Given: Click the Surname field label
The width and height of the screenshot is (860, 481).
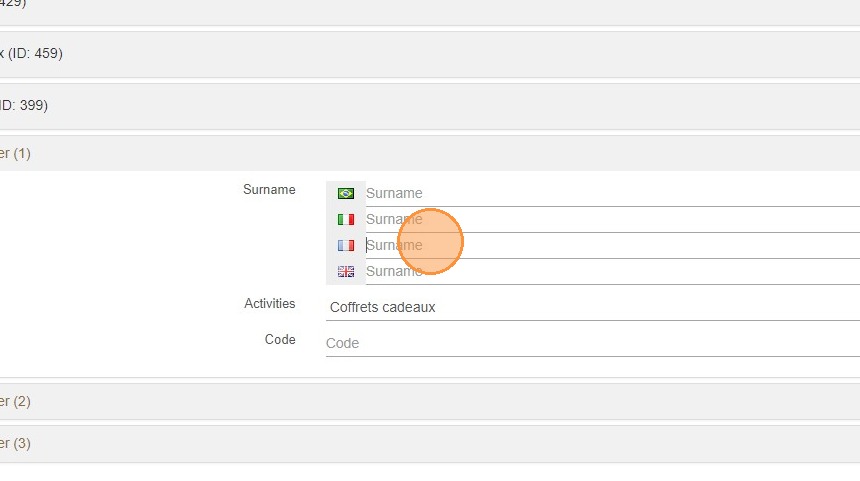Looking at the screenshot, I should [269, 190].
